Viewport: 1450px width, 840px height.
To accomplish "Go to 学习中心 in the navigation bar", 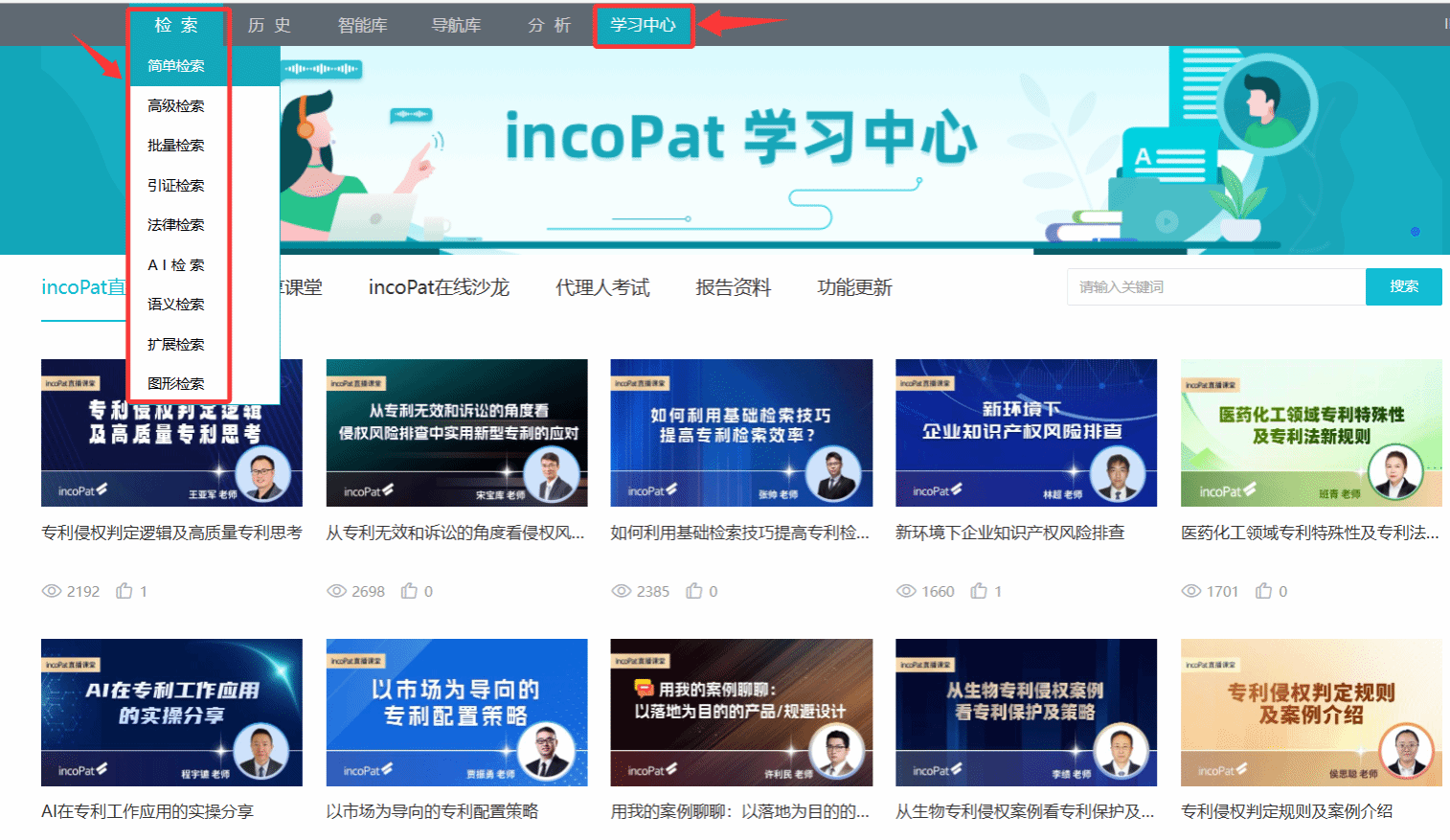I will pyautogui.click(x=643, y=26).
